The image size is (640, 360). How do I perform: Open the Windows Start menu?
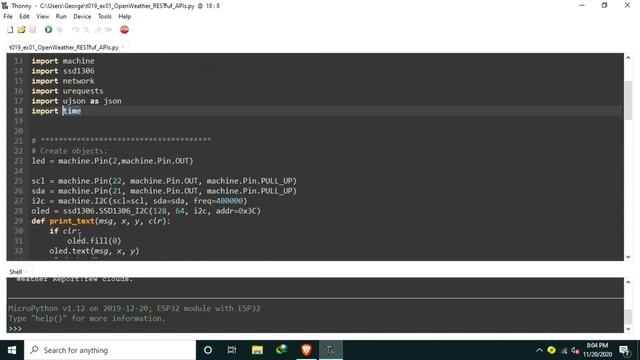tap(12, 350)
